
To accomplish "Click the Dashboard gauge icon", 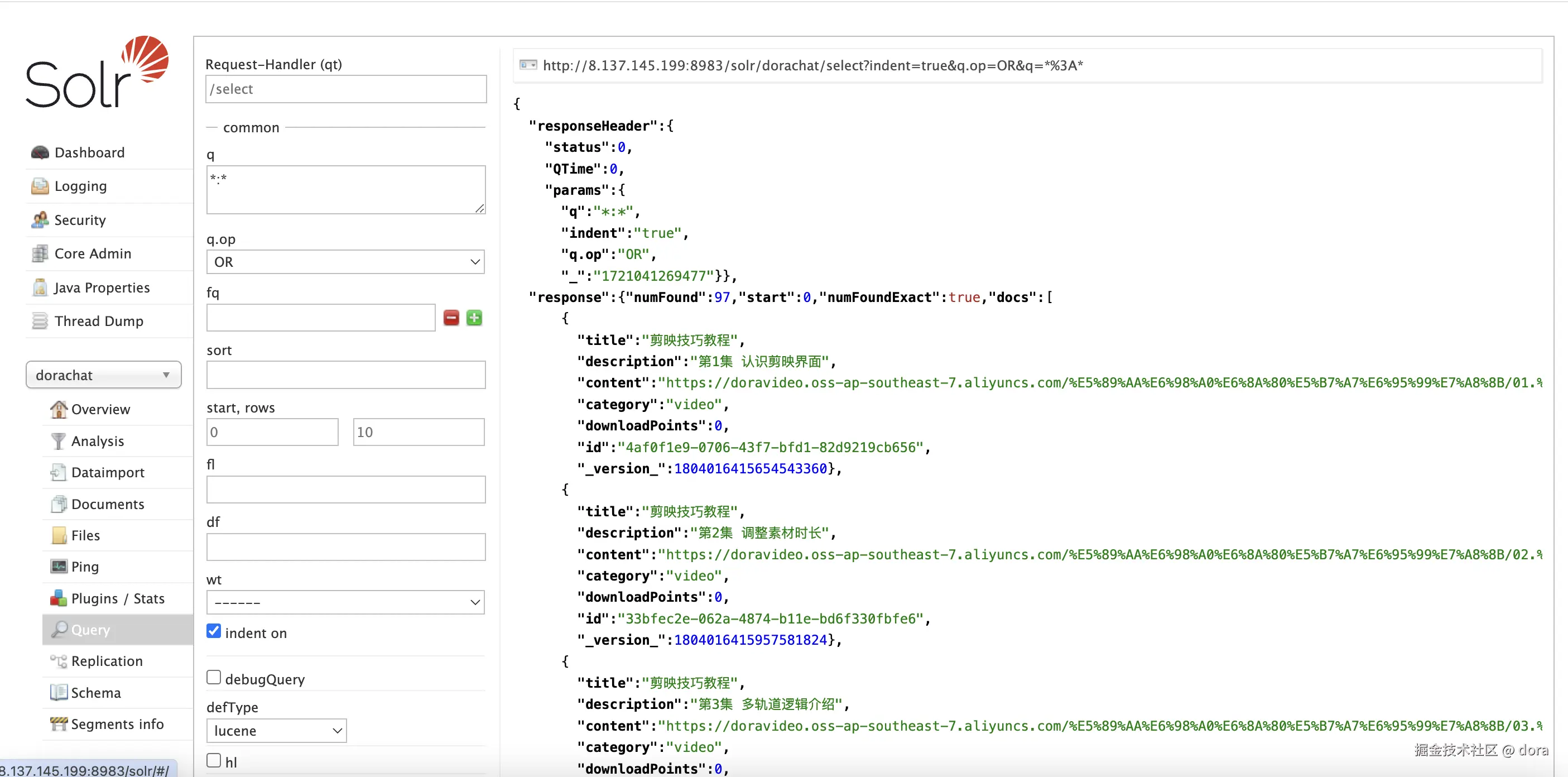I will pos(40,152).
